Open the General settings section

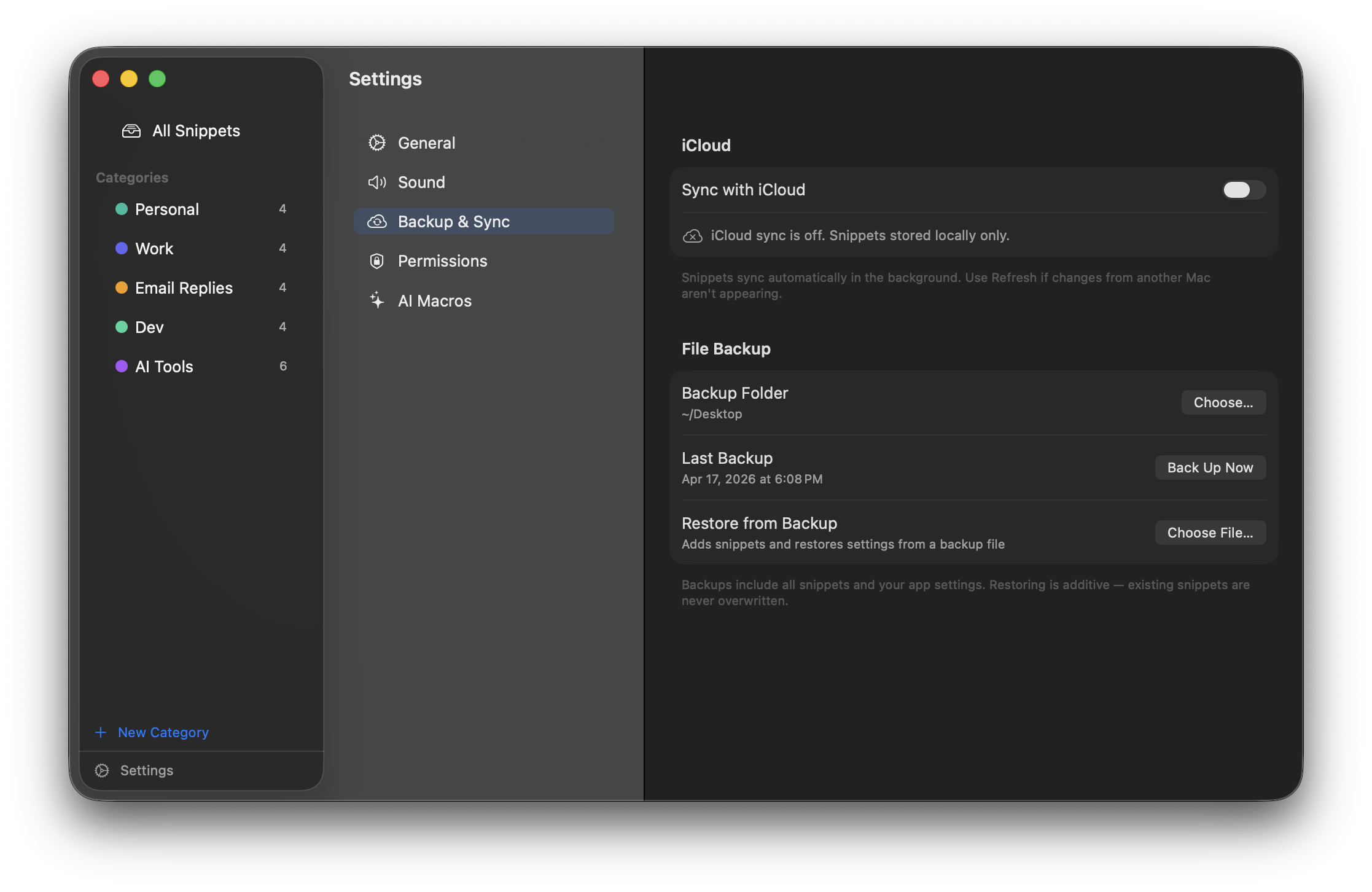(x=426, y=143)
